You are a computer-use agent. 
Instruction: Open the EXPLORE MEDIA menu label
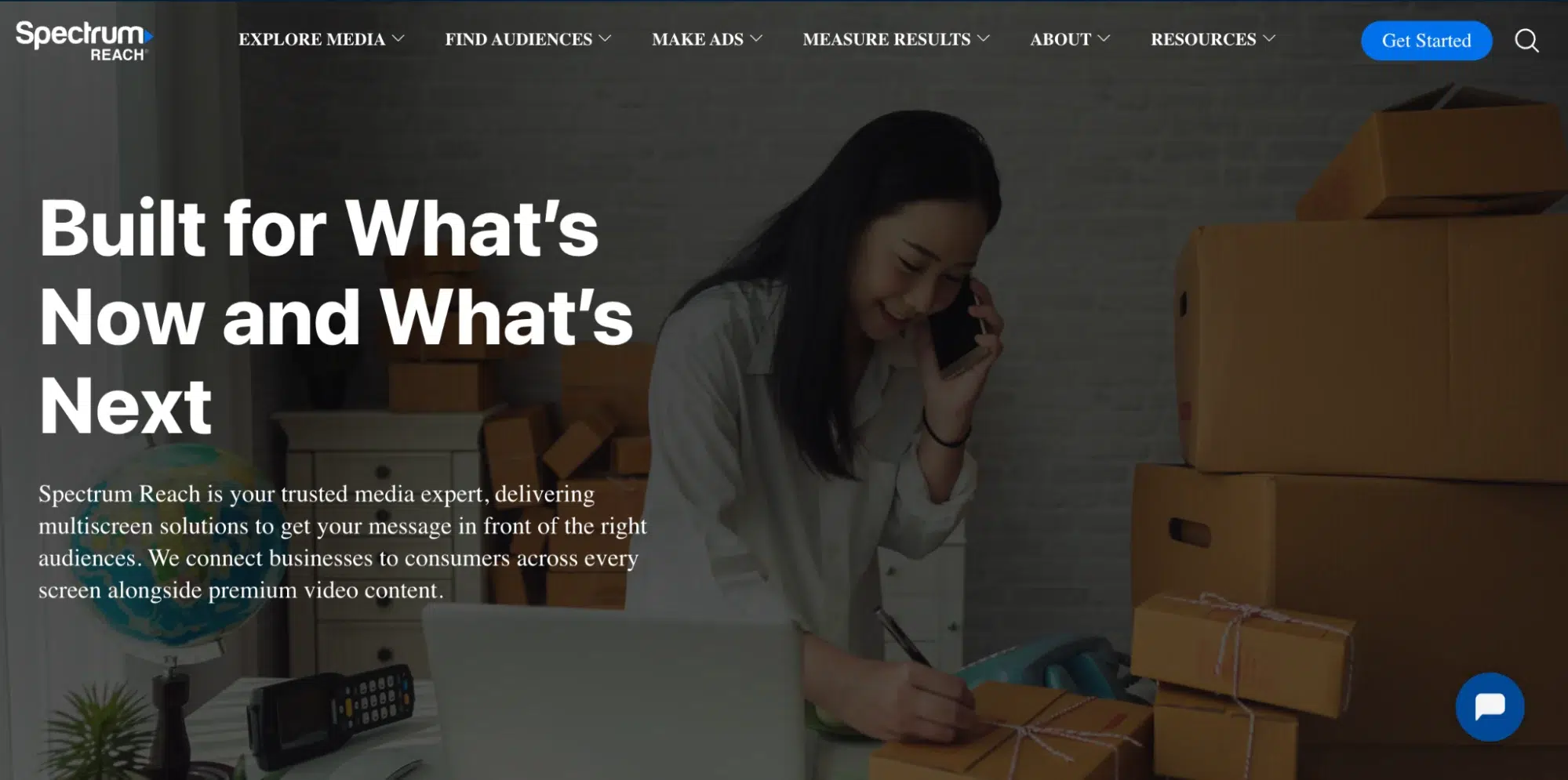[x=311, y=39]
